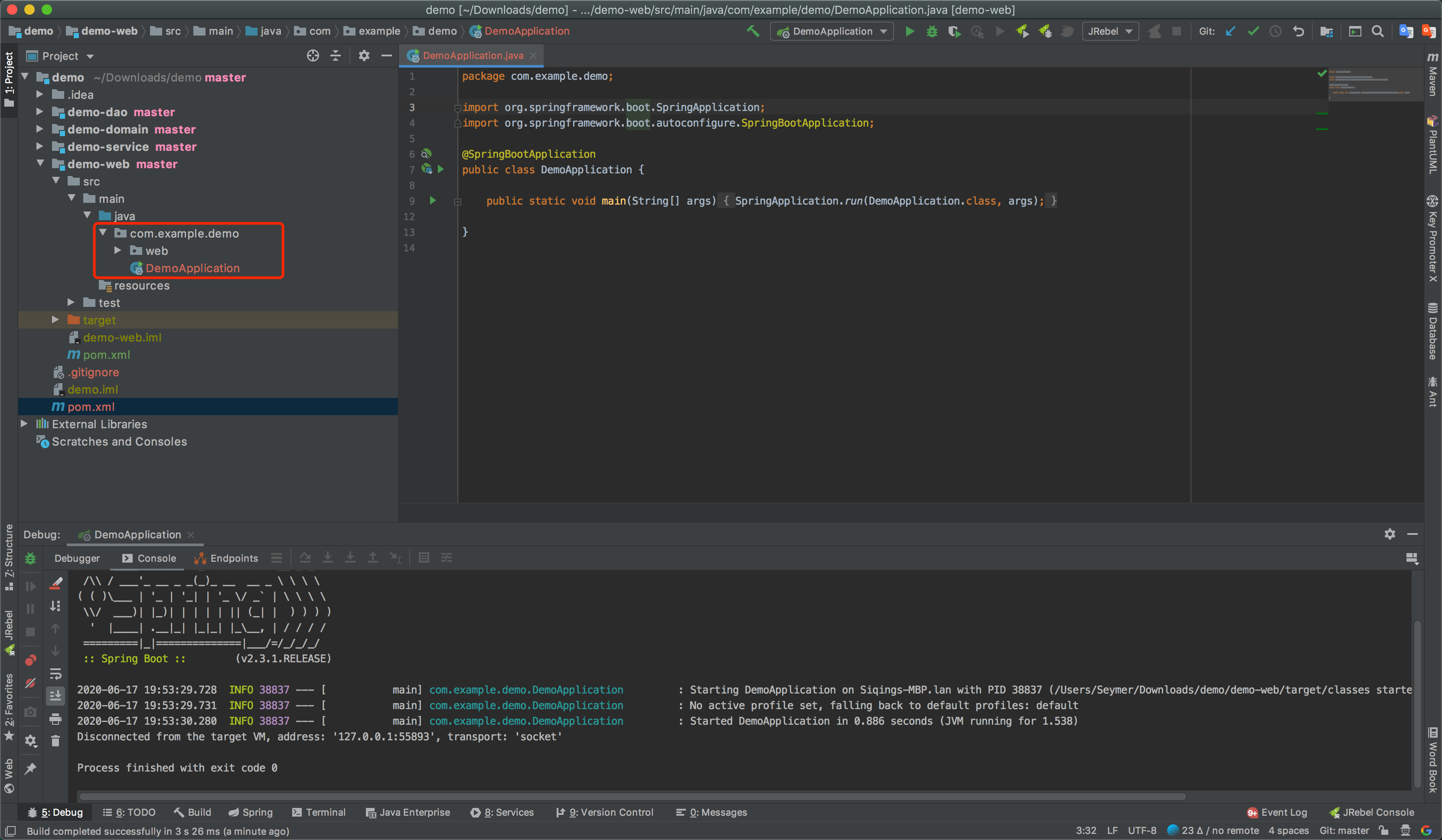Open DemoApplication run configuration dropdown
The image size is (1442, 840).
832,32
